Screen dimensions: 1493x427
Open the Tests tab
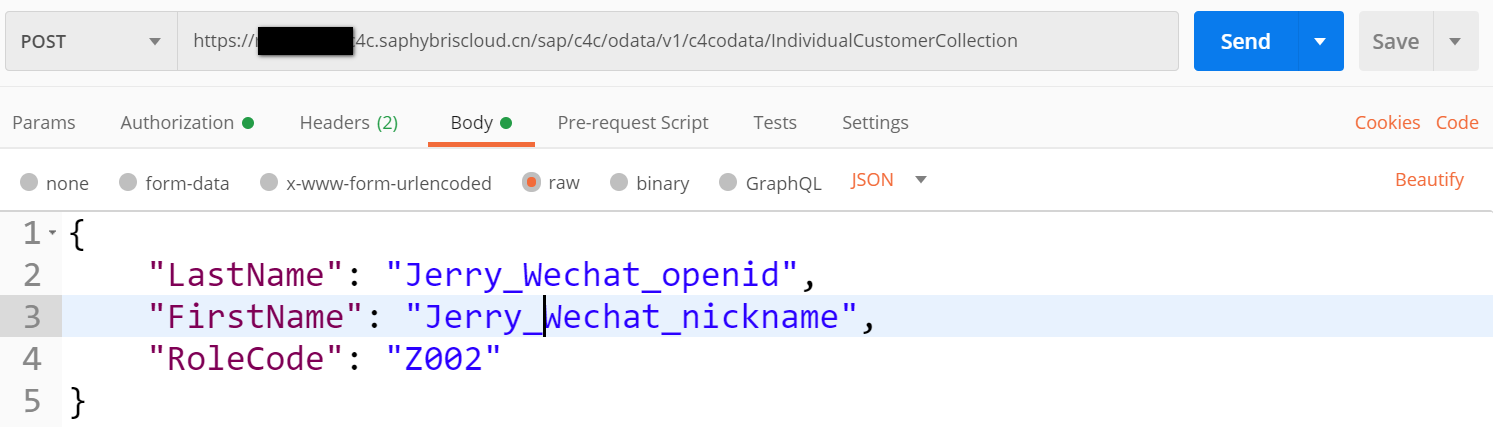[775, 123]
